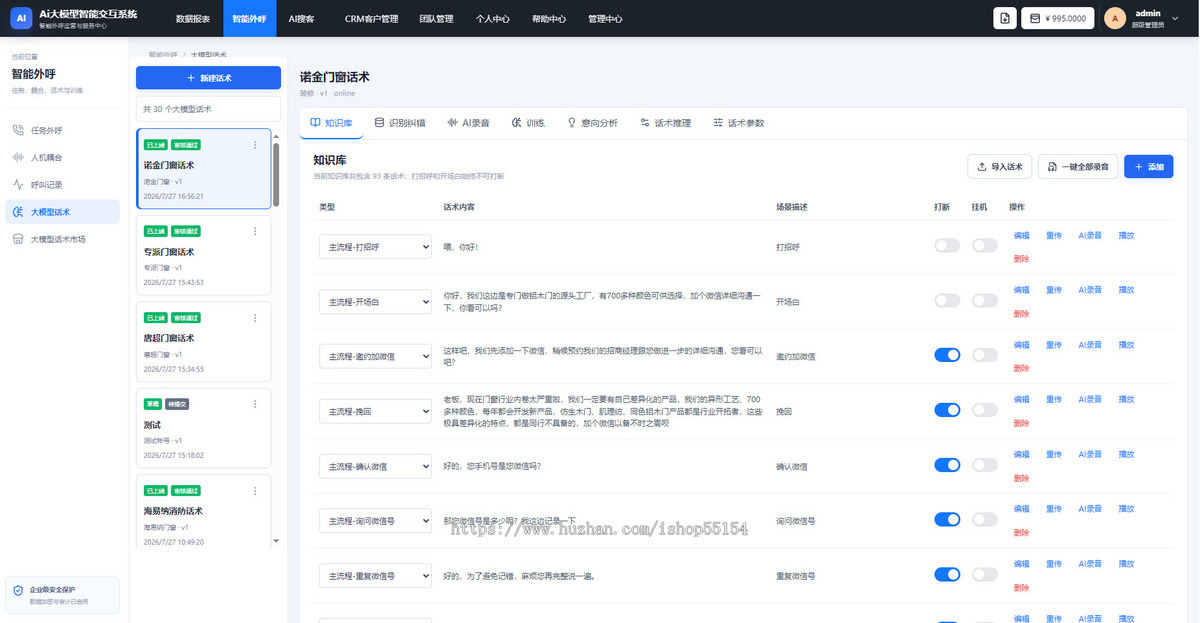1200x623 pixels.
Task: Open the ¥995.0000 wallet balance
Action: [x=1058, y=18]
